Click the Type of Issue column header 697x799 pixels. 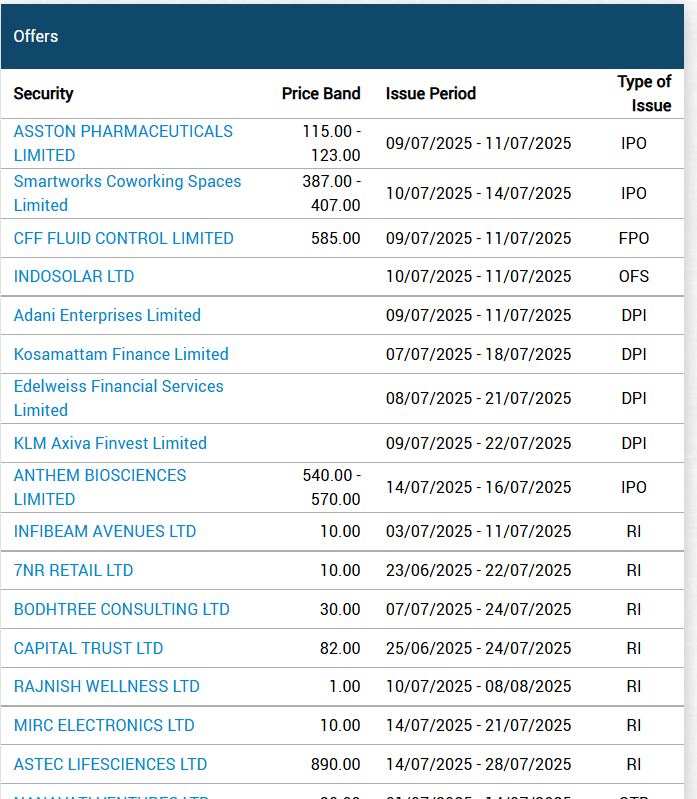tap(644, 94)
